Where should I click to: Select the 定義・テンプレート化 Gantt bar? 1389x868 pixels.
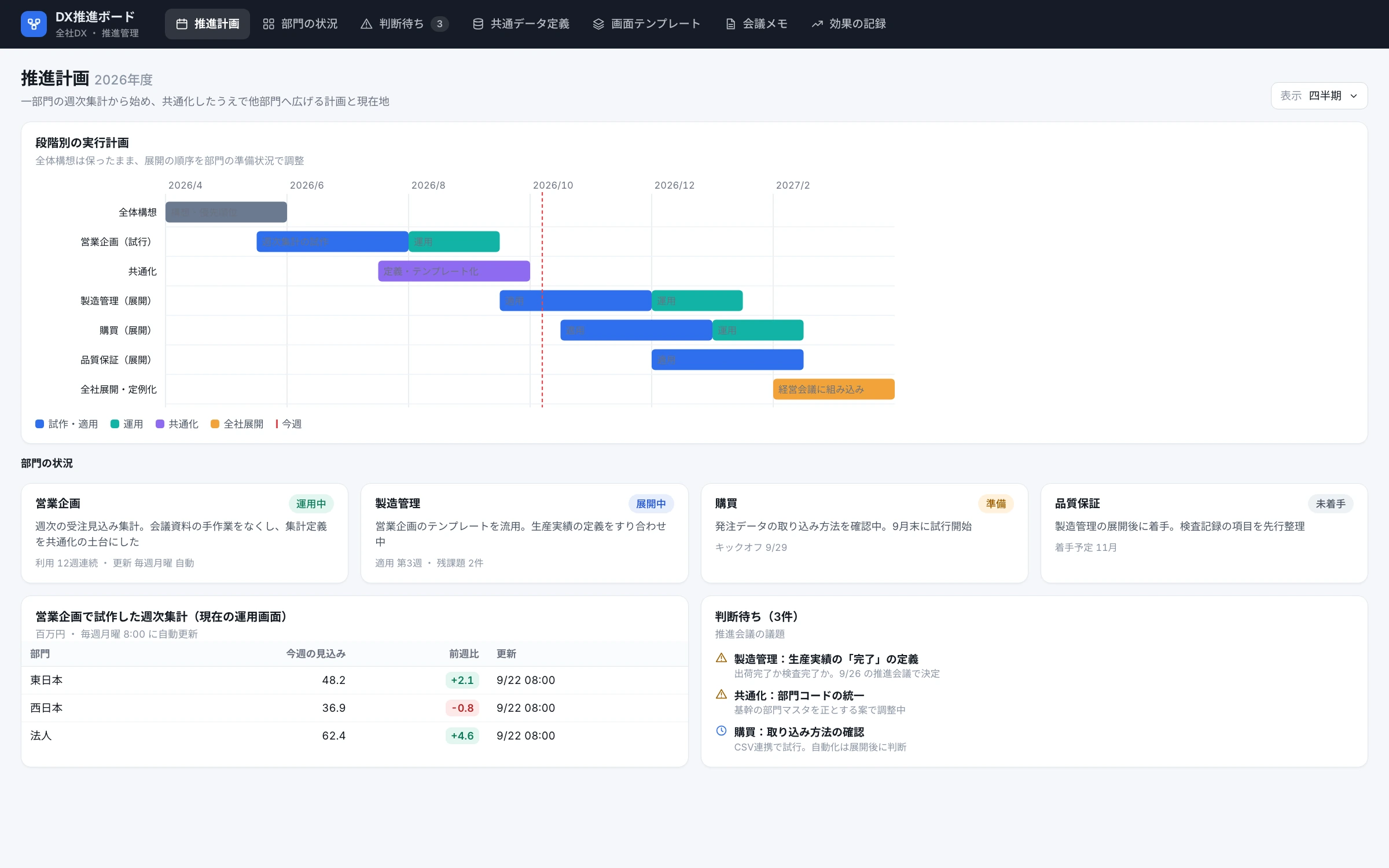pos(454,271)
